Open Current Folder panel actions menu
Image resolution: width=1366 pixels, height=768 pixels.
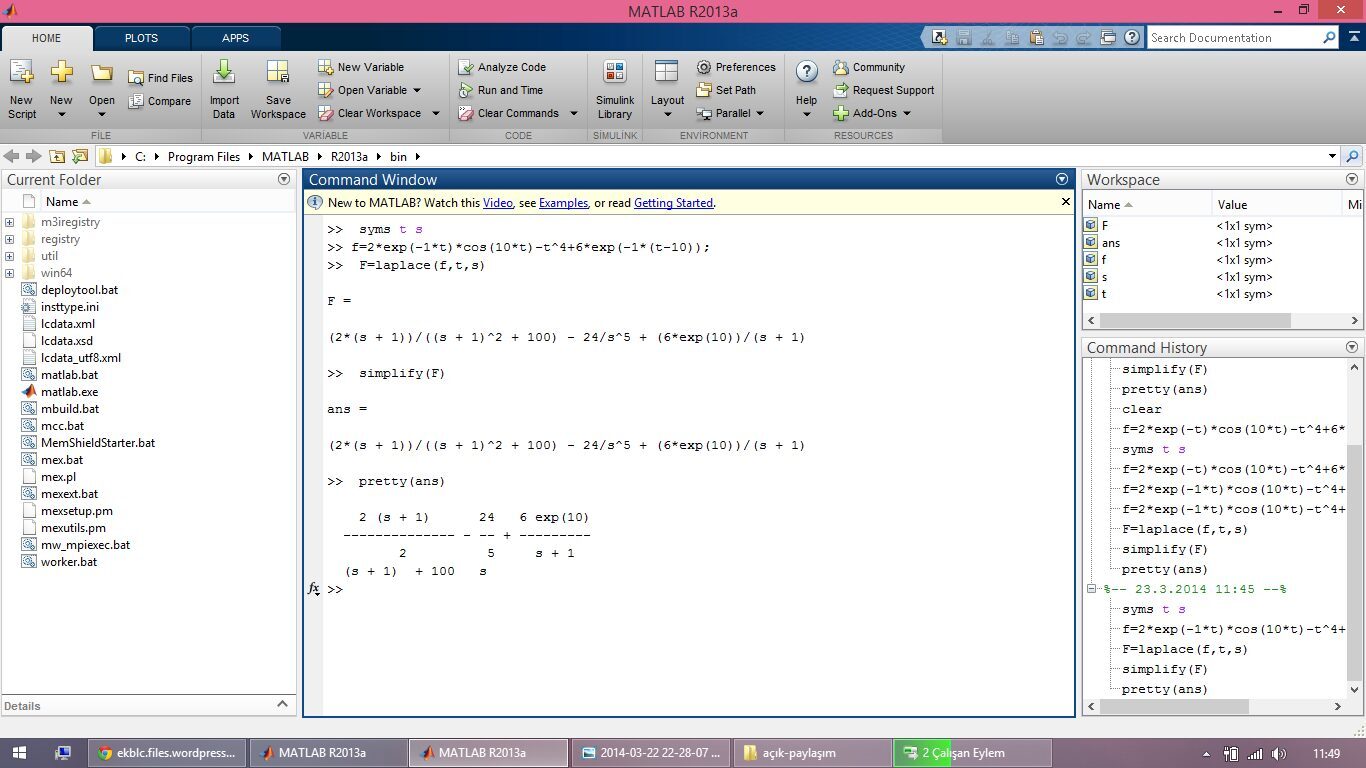click(x=284, y=179)
